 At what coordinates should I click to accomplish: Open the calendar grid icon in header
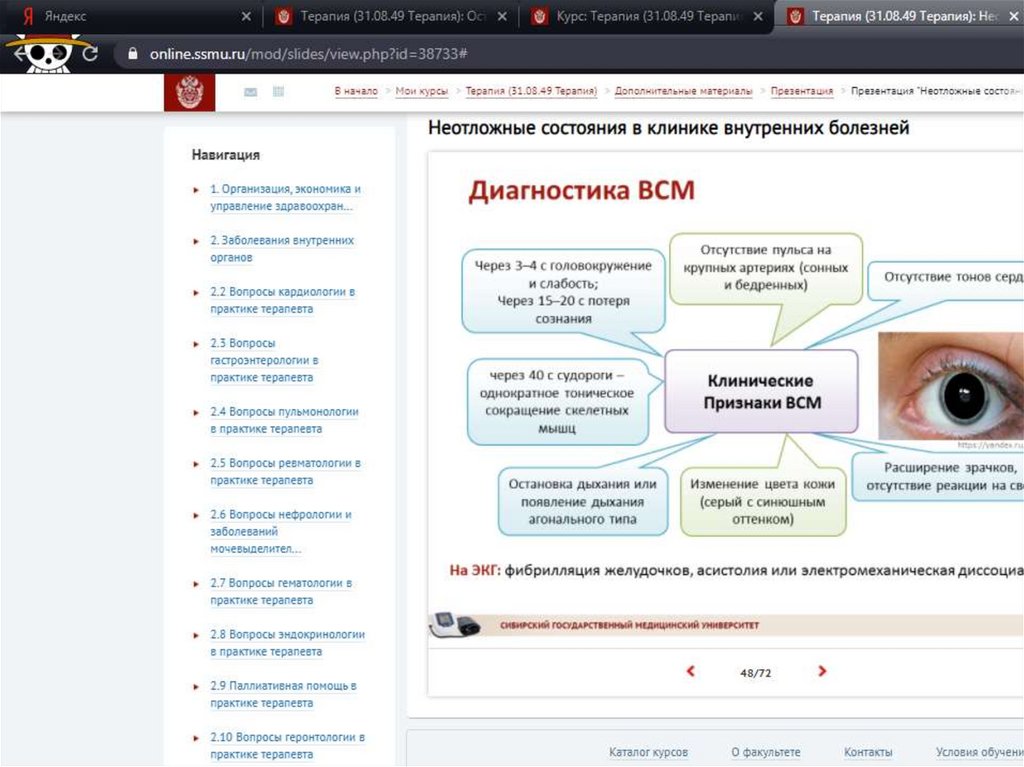(x=278, y=91)
